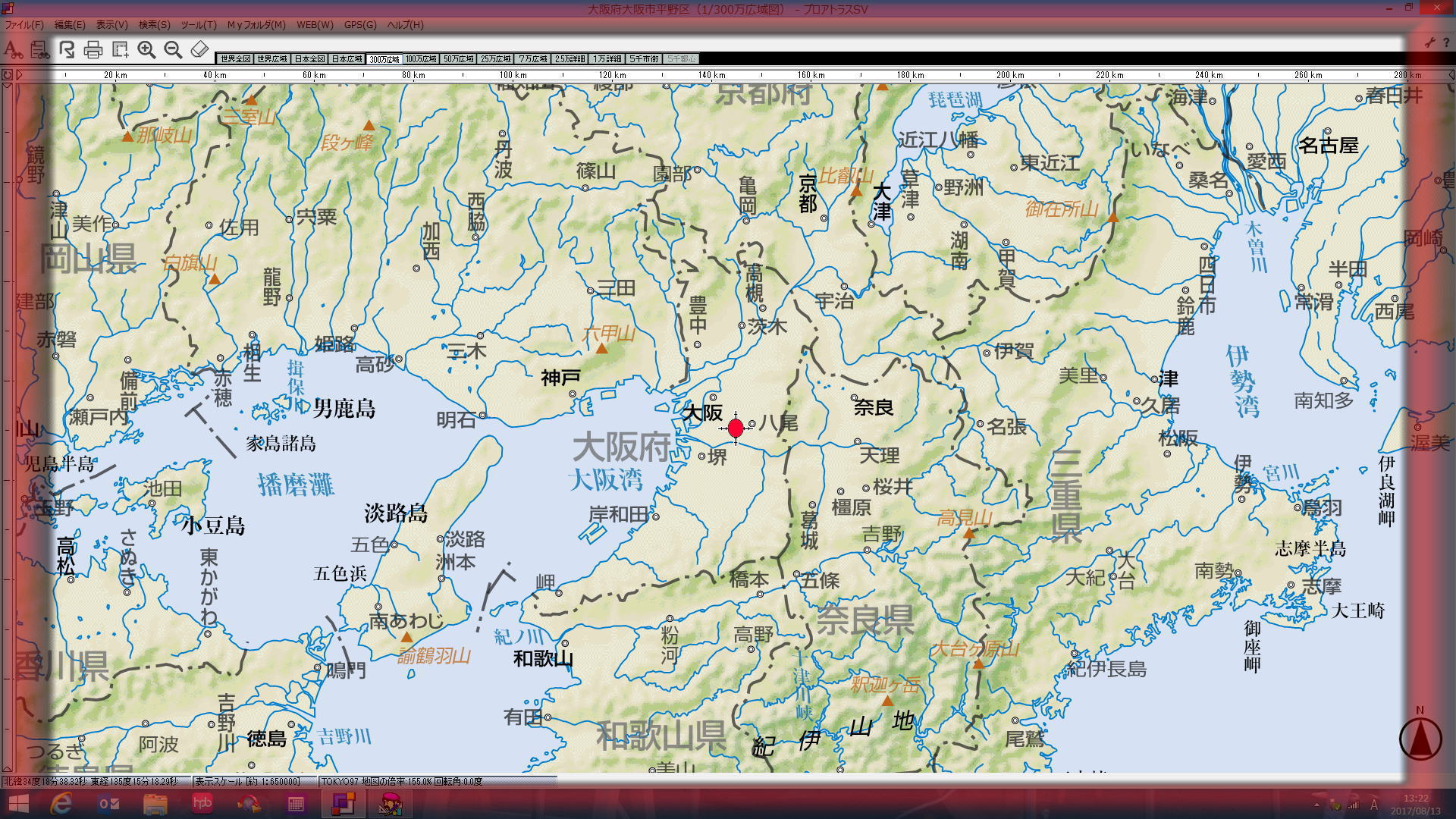Open Internet Explorer from the taskbar
Image resolution: width=1456 pixels, height=819 pixels.
point(61,803)
